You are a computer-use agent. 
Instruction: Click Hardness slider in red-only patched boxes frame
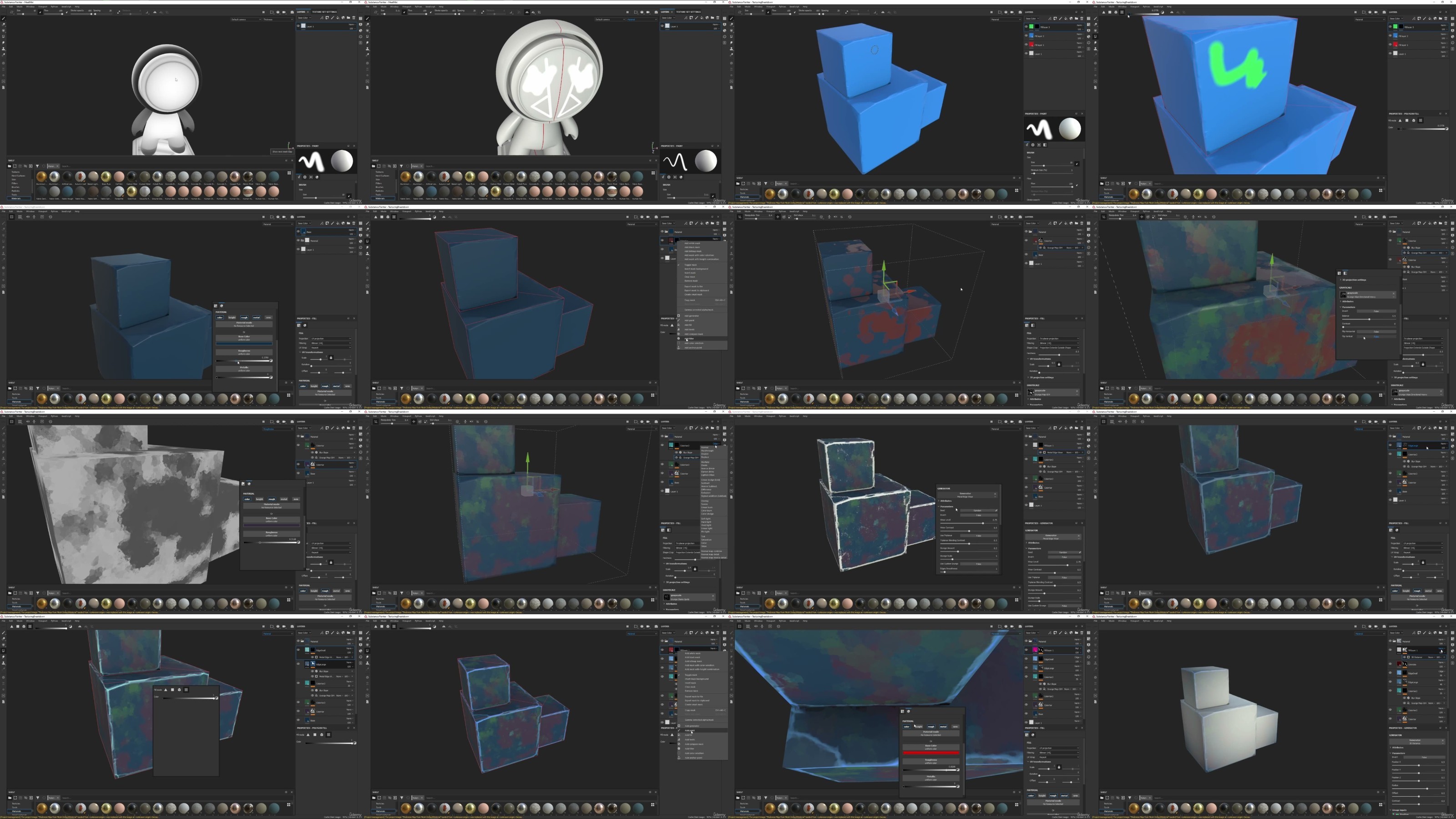1059,355
